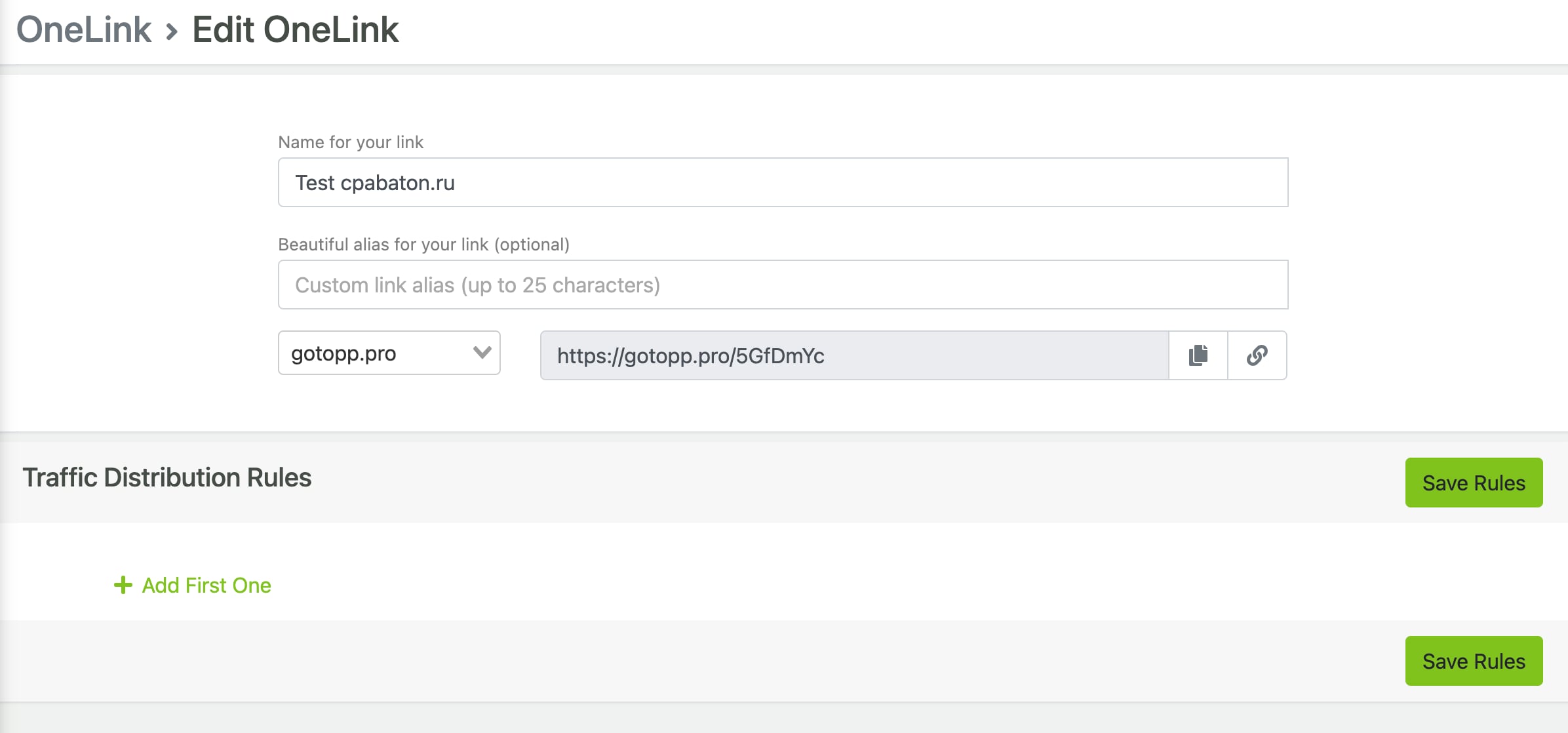Click OneLink in the breadcrumb
The width and height of the screenshot is (1568, 733).
click(84, 30)
